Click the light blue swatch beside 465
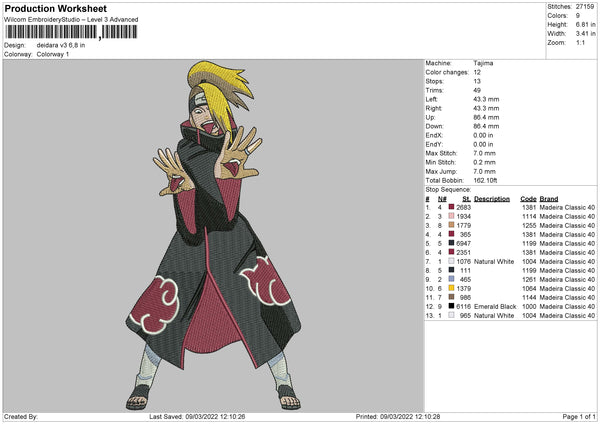 [x=452, y=279]
